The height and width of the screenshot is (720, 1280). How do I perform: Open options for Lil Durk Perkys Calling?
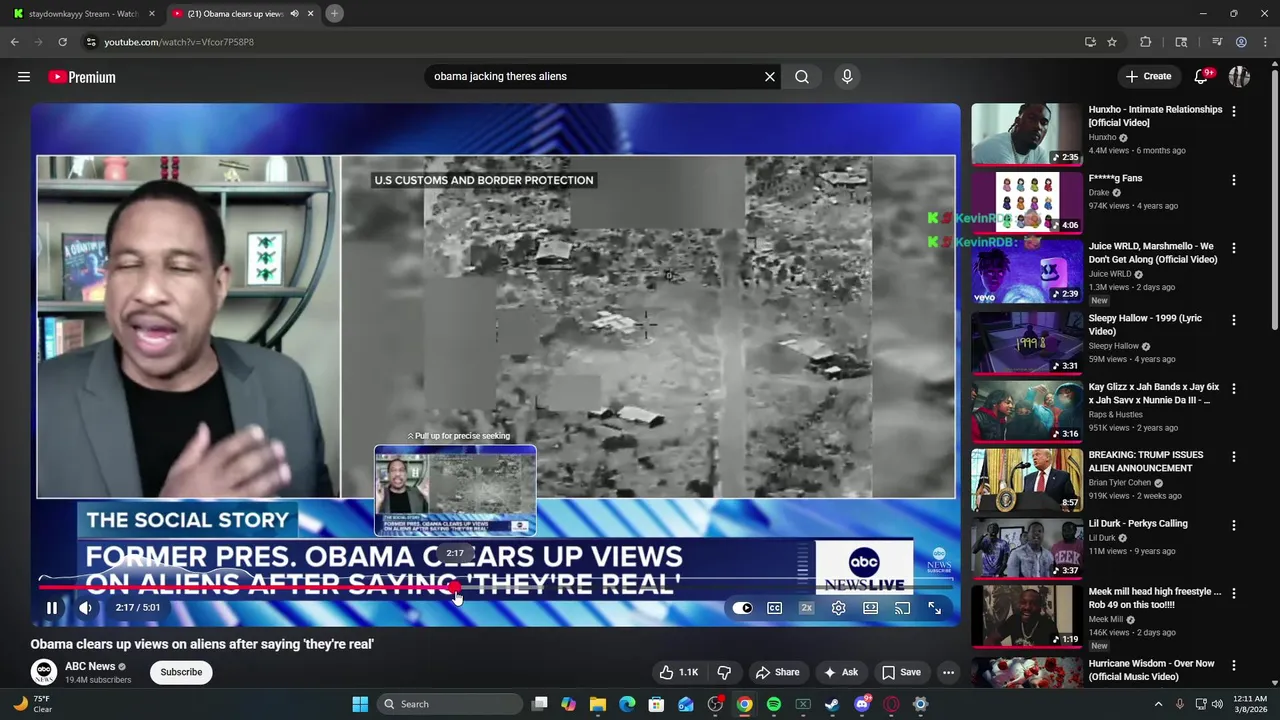[1234, 525]
